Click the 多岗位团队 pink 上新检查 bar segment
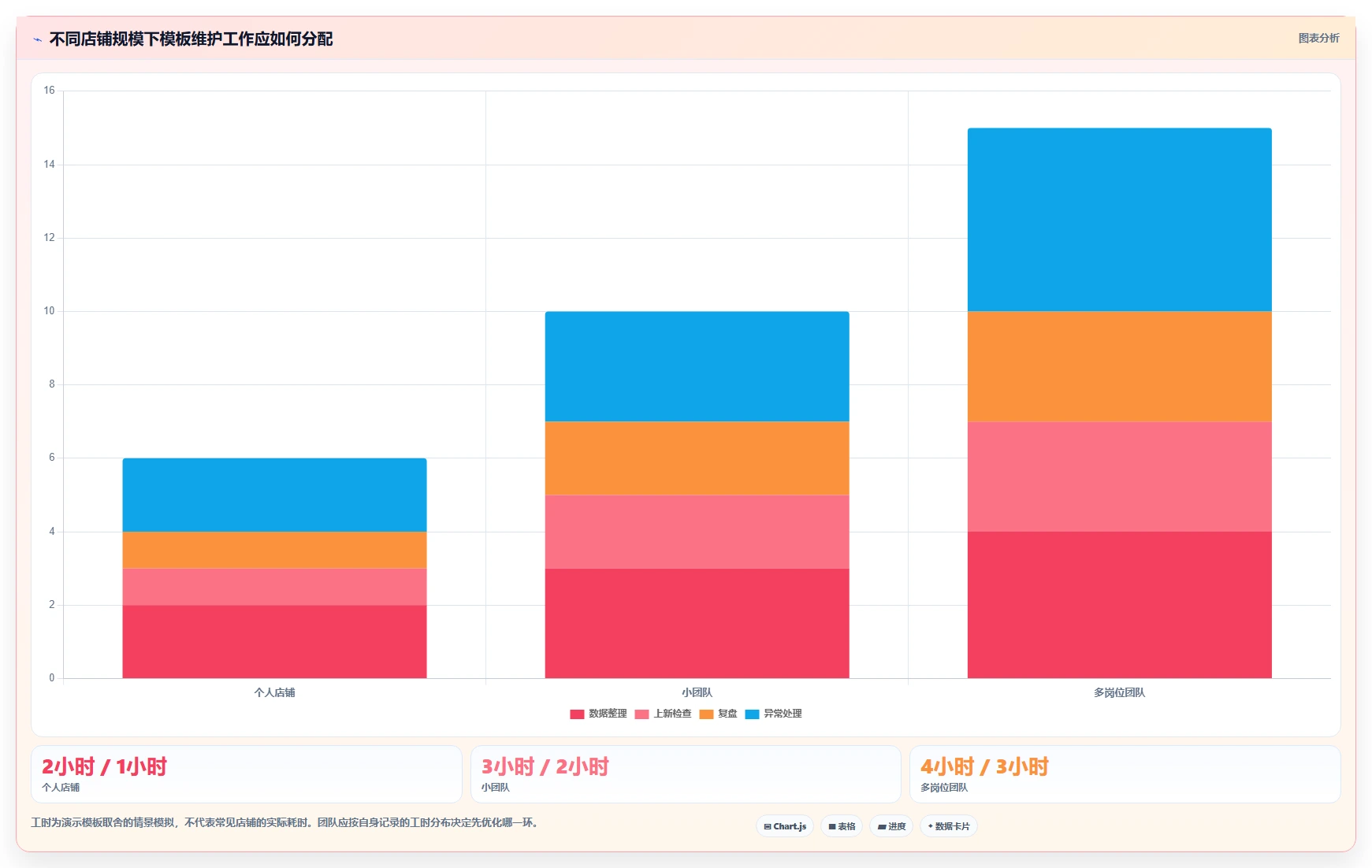This screenshot has height=868, width=1372. tap(1119, 477)
